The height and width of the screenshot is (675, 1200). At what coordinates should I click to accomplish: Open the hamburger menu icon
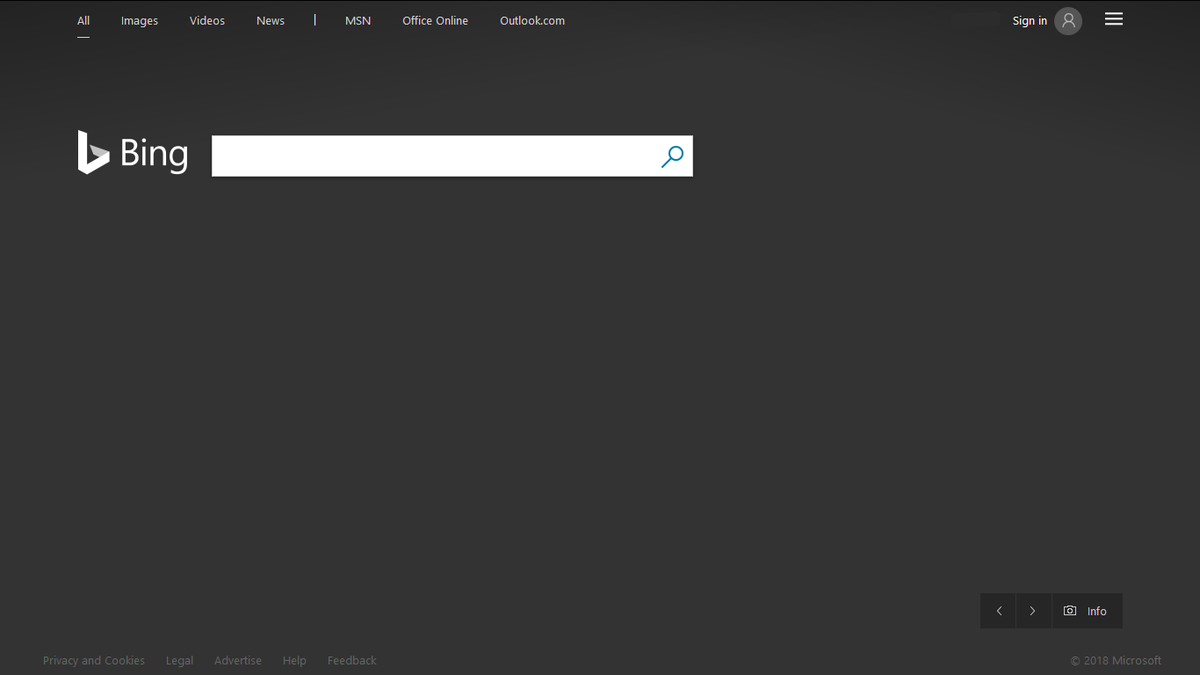click(1113, 20)
